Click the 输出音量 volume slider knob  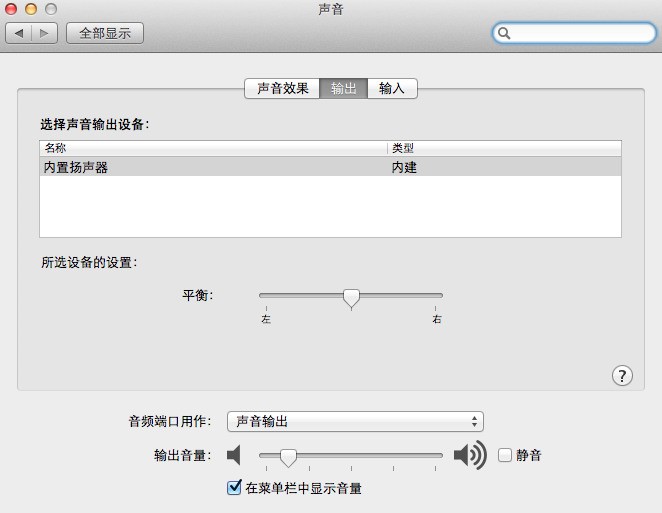point(288,458)
